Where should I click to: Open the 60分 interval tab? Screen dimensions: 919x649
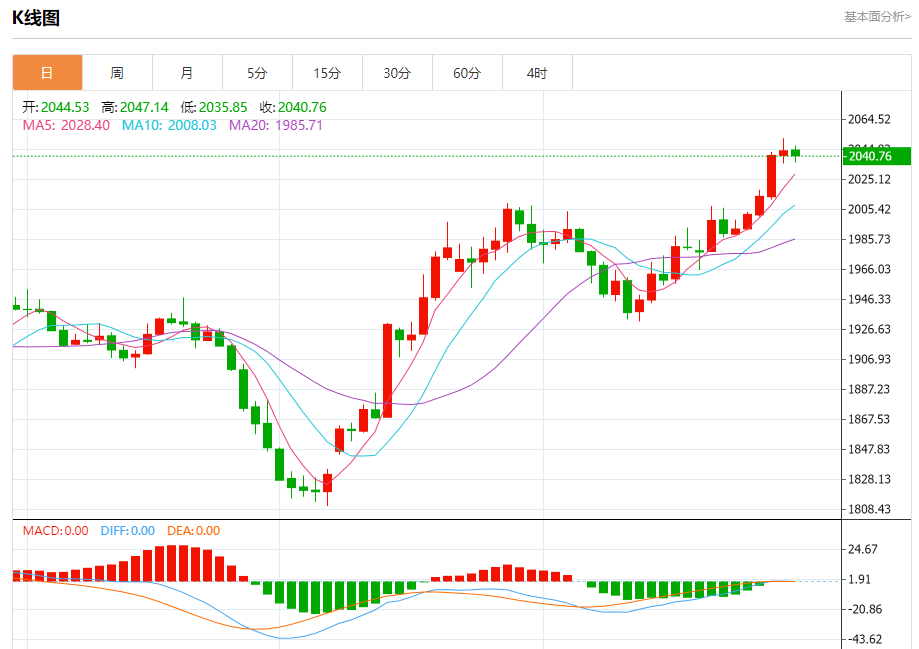tap(467, 73)
